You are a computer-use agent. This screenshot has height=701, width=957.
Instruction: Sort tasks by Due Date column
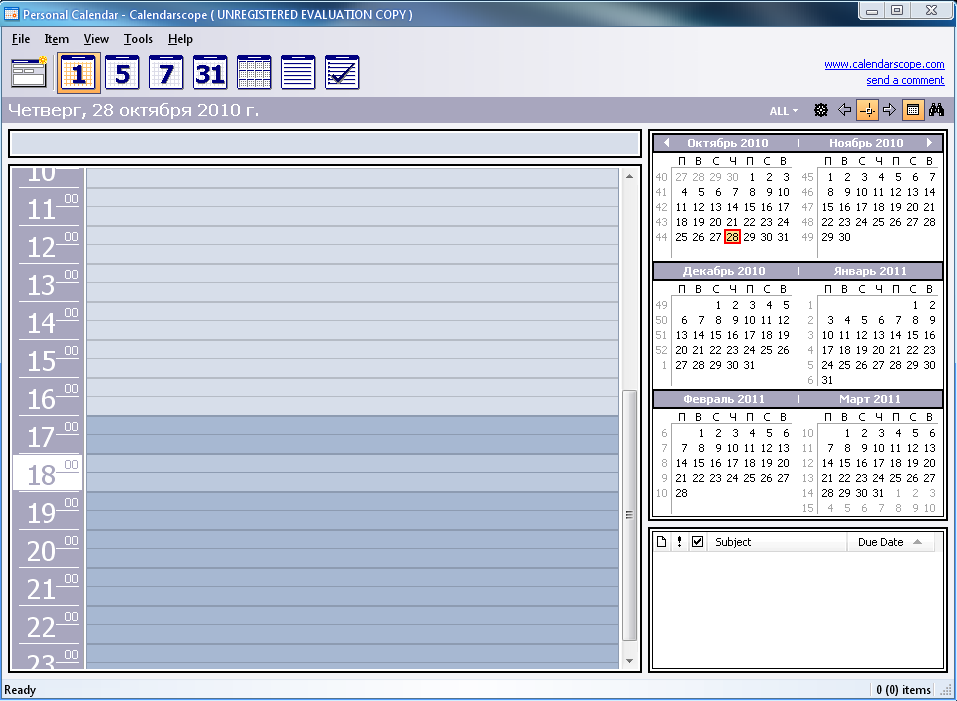point(890,542)
